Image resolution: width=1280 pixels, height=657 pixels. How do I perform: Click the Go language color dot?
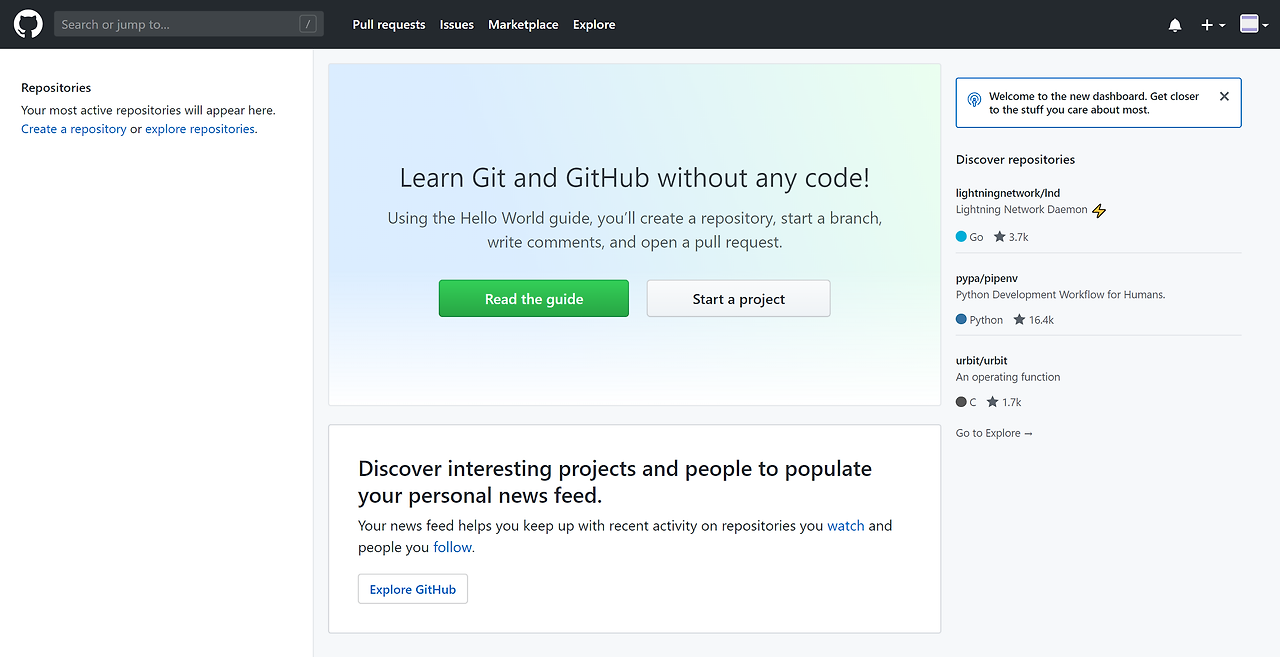(x=962, y=237)
